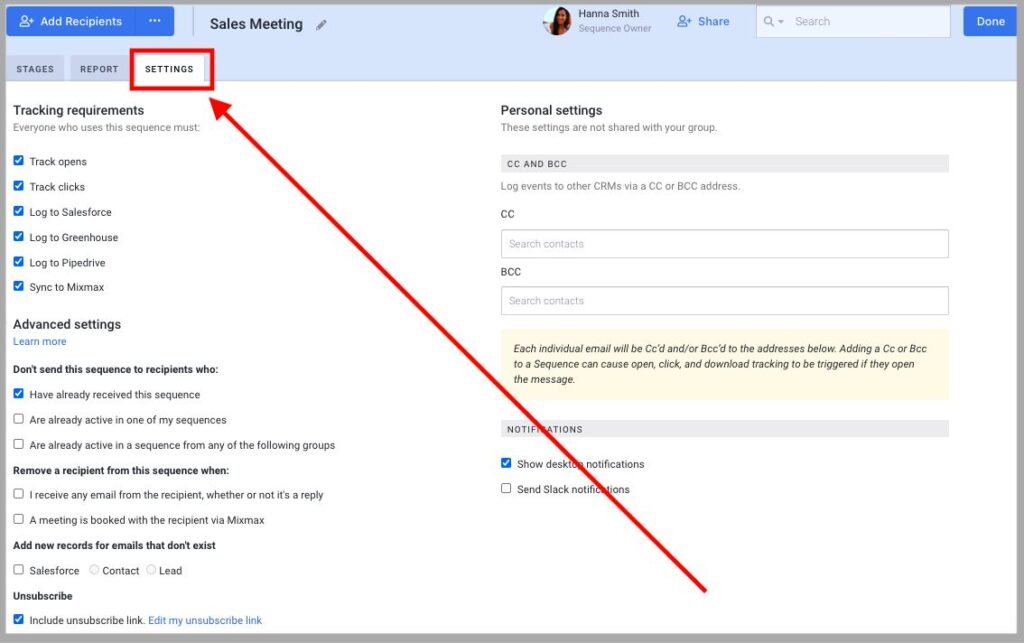Click the Done button
The height and width of the screenshot is (643, 1024).
(x=990, y=22)
